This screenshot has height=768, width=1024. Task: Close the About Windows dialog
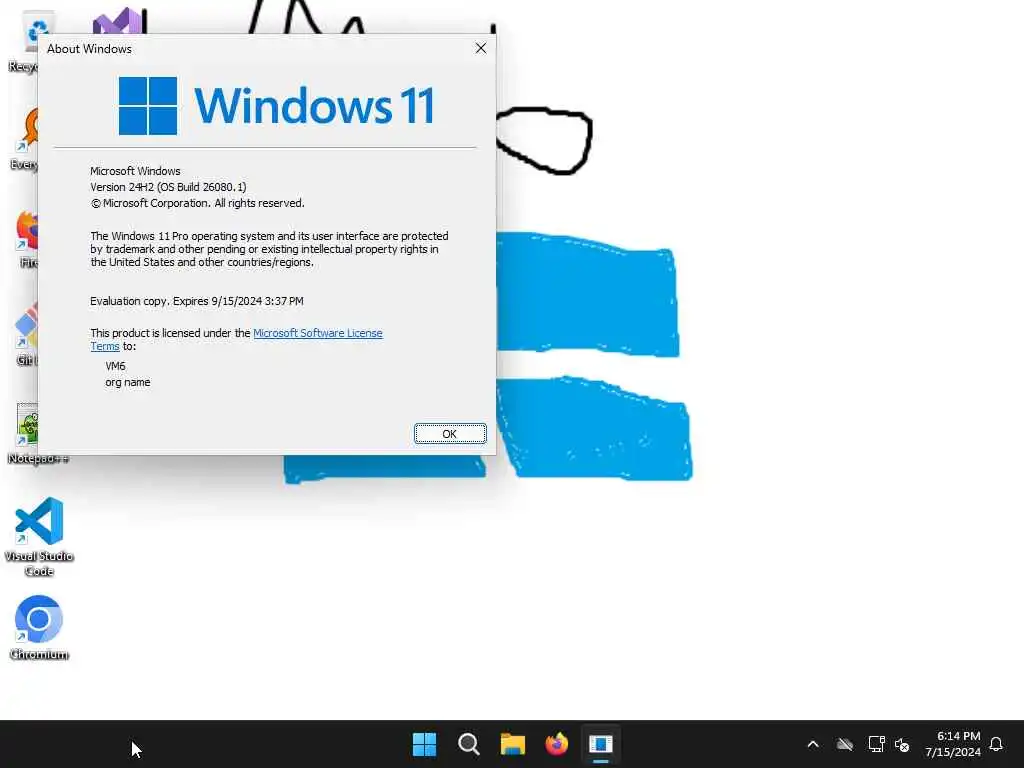[x=481, y=48]
